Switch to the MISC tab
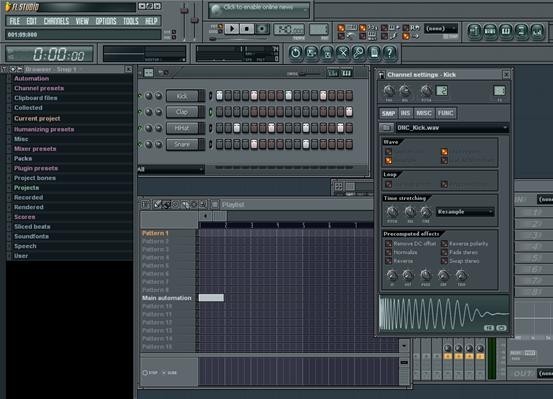The height and width of the screenshot is (399, 553). pyautogui.click(x=424, y=113)
